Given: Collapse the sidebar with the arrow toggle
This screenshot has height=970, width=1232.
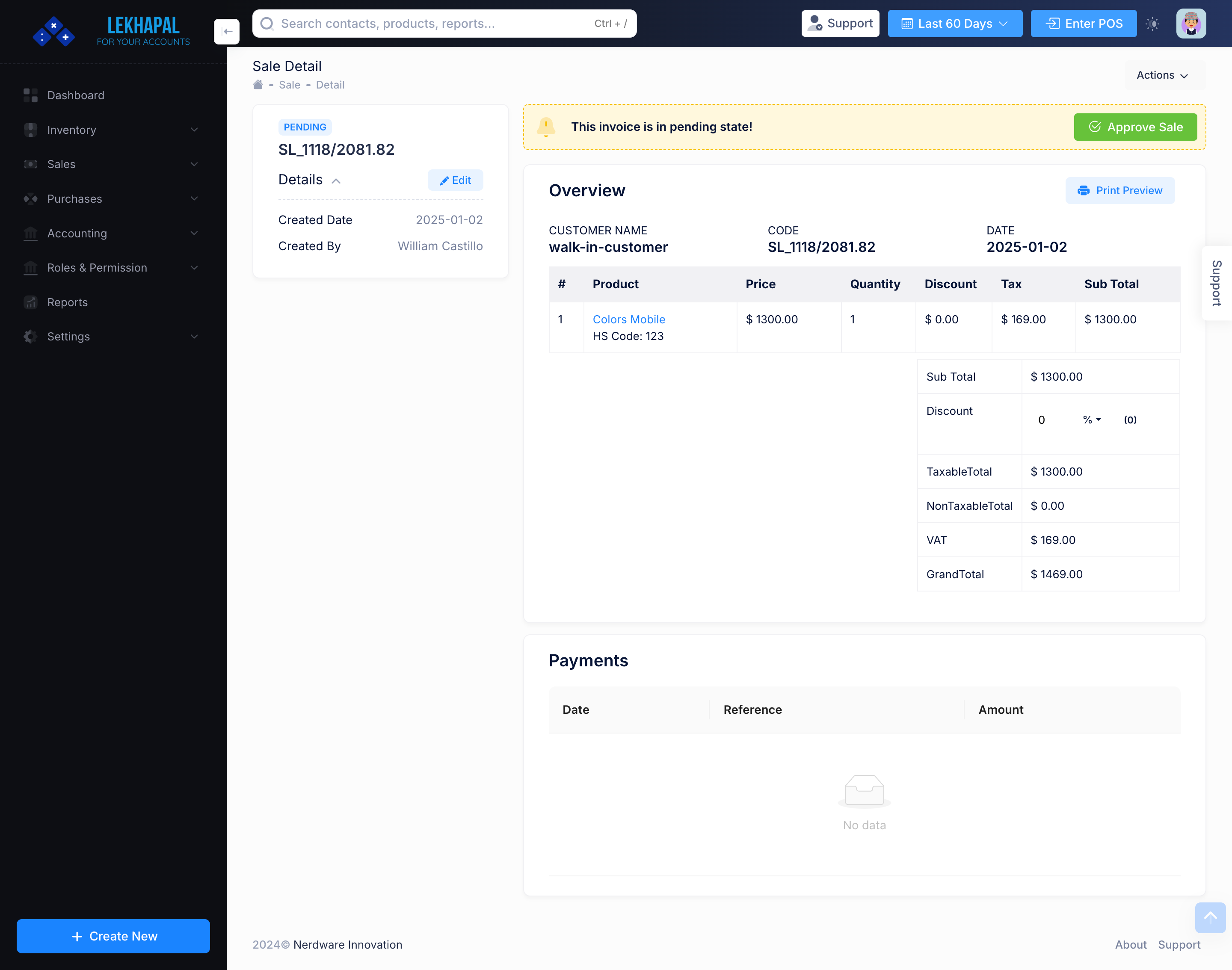Looking at the screenshot, I should (x=227, y=31).
